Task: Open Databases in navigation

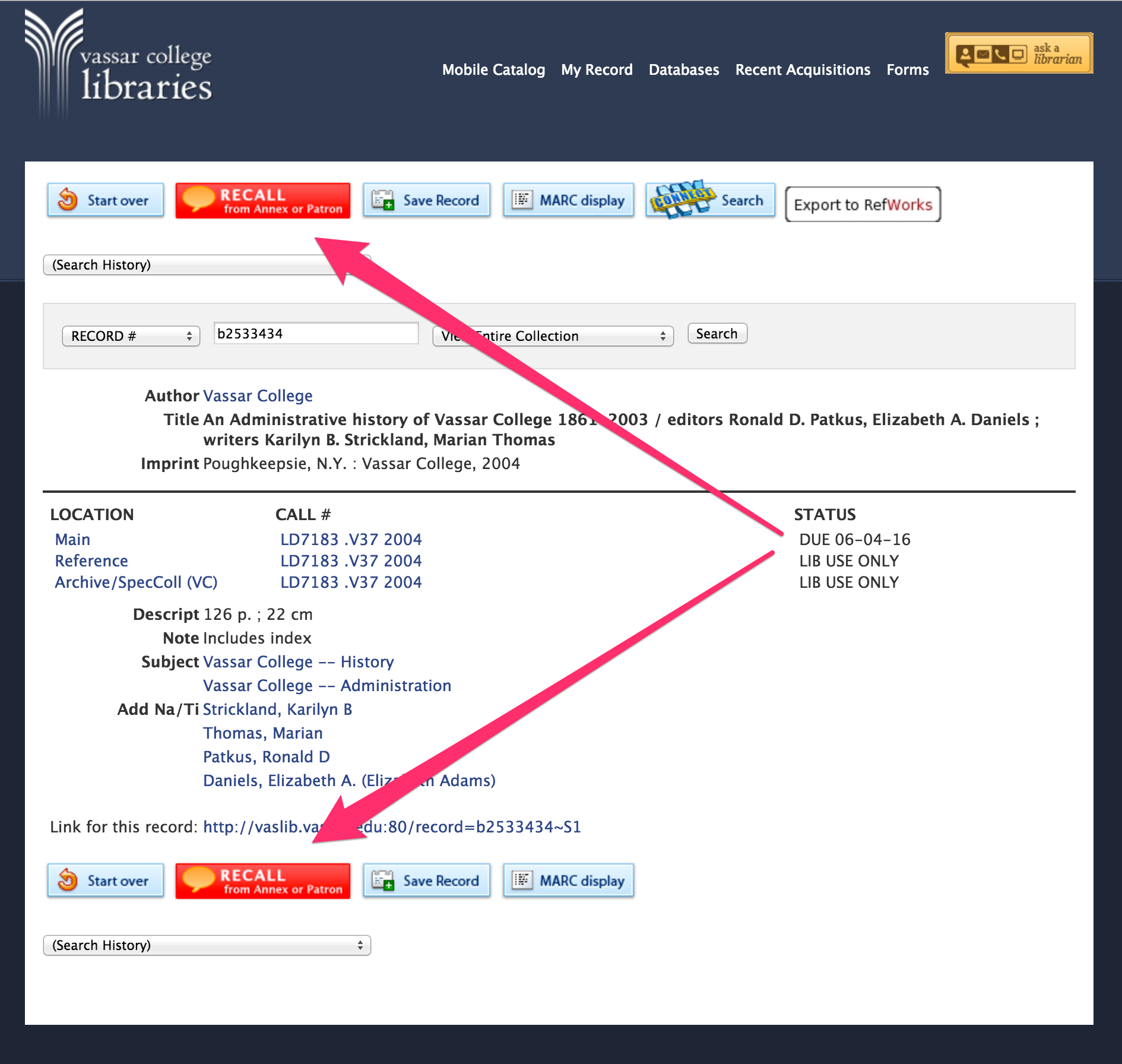Action: [x=684, y=70]
